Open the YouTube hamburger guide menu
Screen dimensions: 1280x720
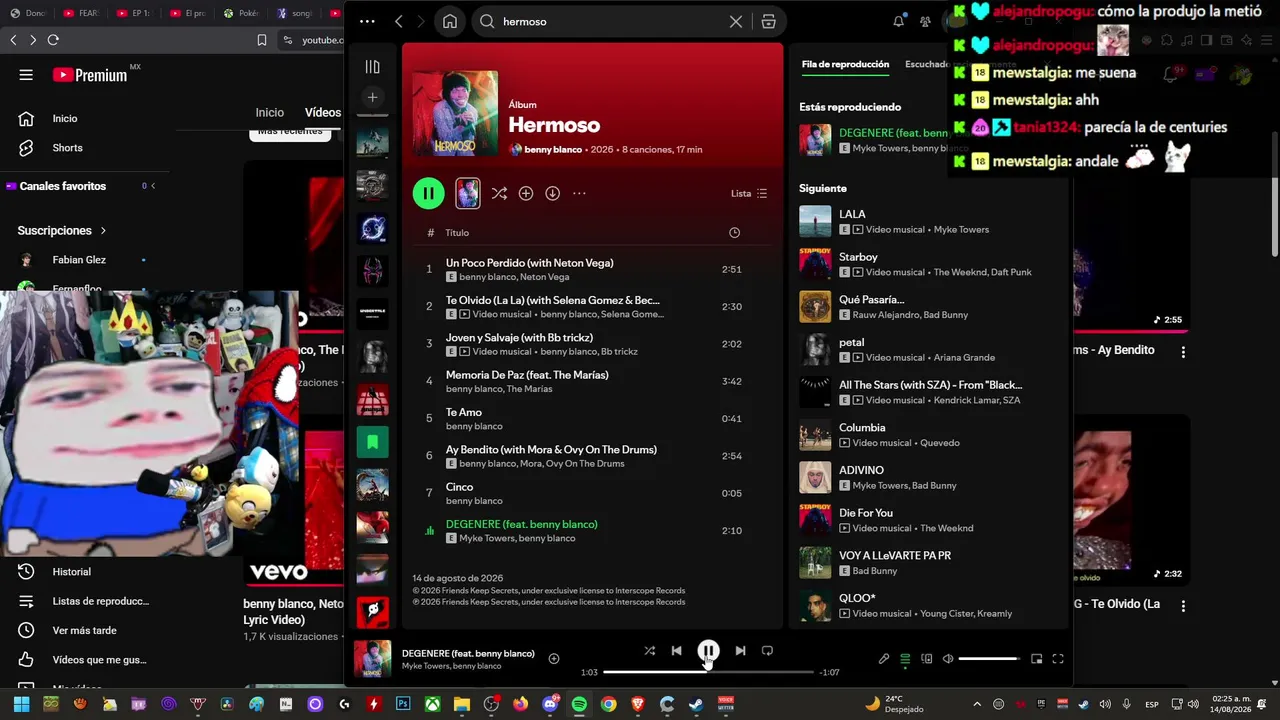26,75
